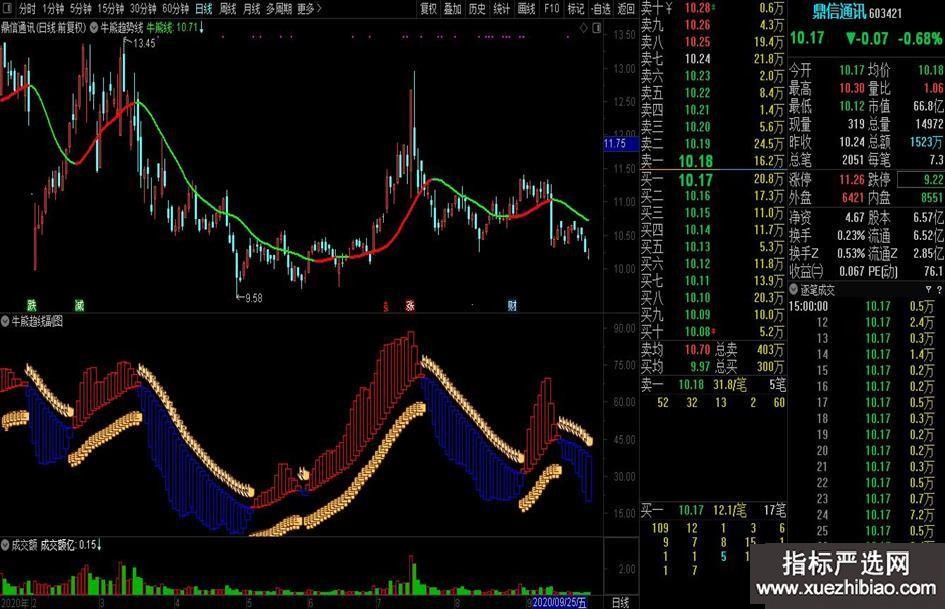Select the 跌停 limit-down price 9.22 box

coord(921,180)
